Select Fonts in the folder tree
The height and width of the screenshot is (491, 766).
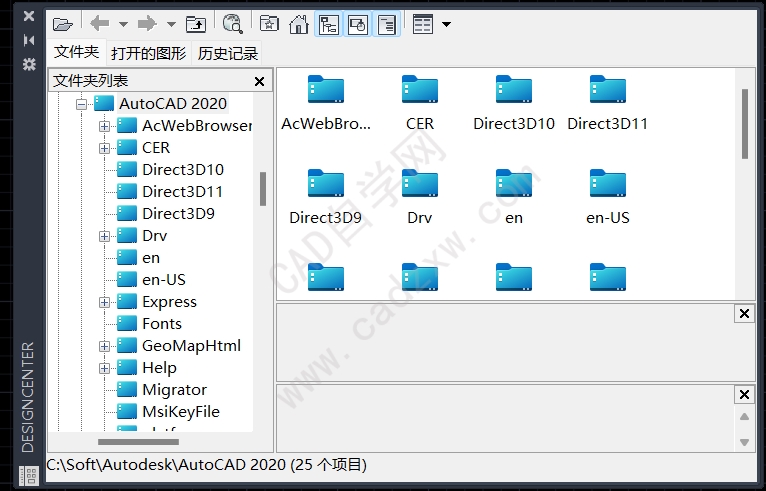(x=162, y=323)
